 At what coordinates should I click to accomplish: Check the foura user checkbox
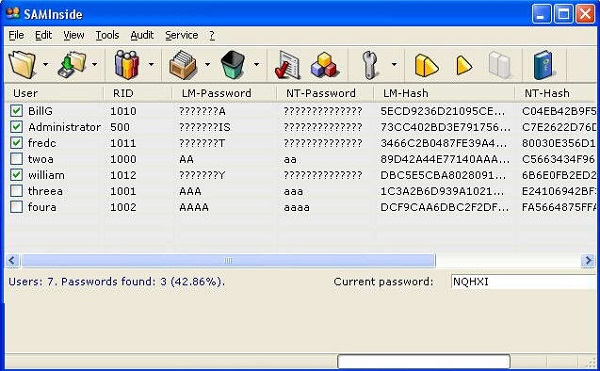click(16, 207)
